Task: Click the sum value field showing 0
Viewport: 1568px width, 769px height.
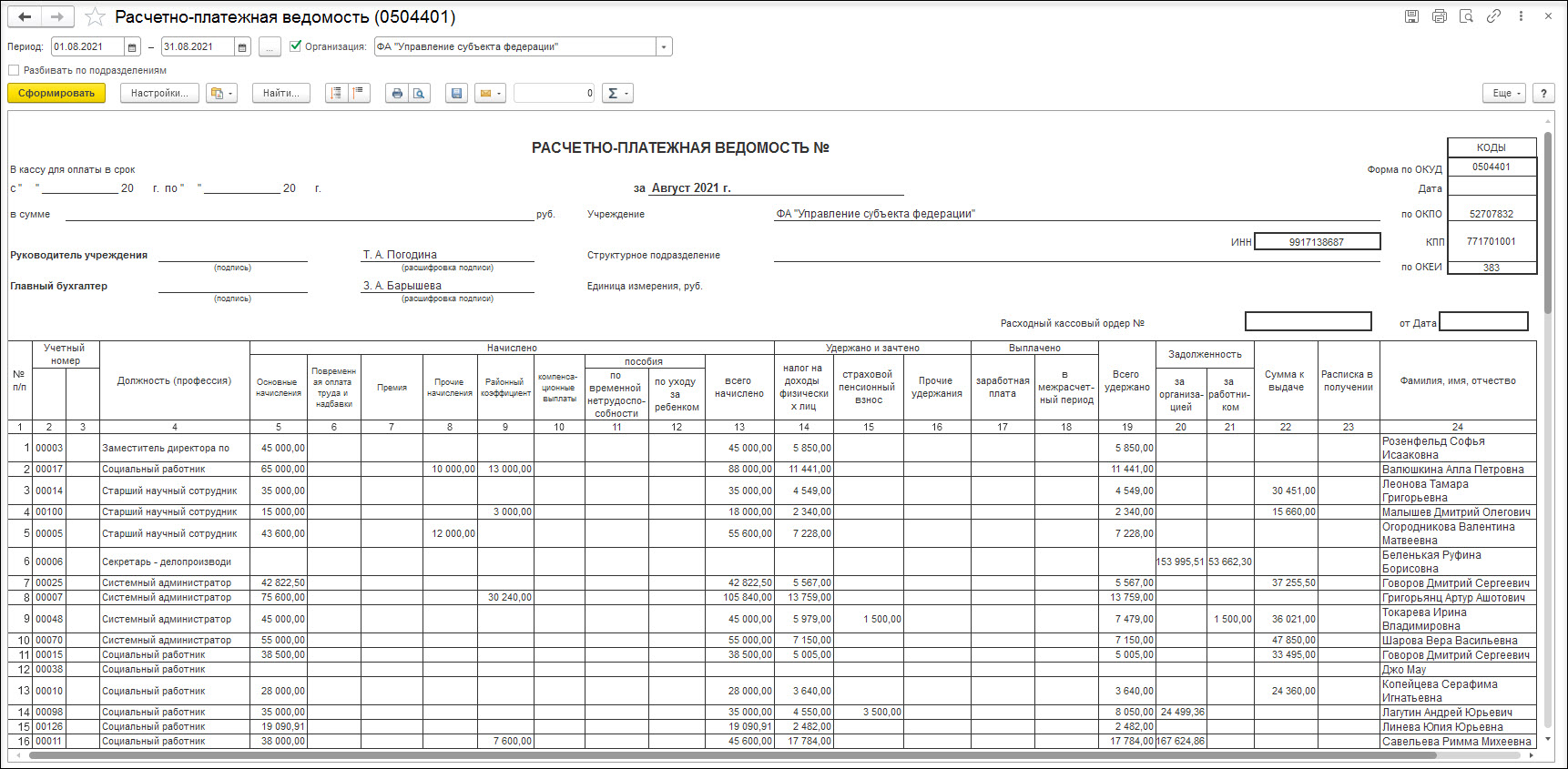Action: [555, 93]
